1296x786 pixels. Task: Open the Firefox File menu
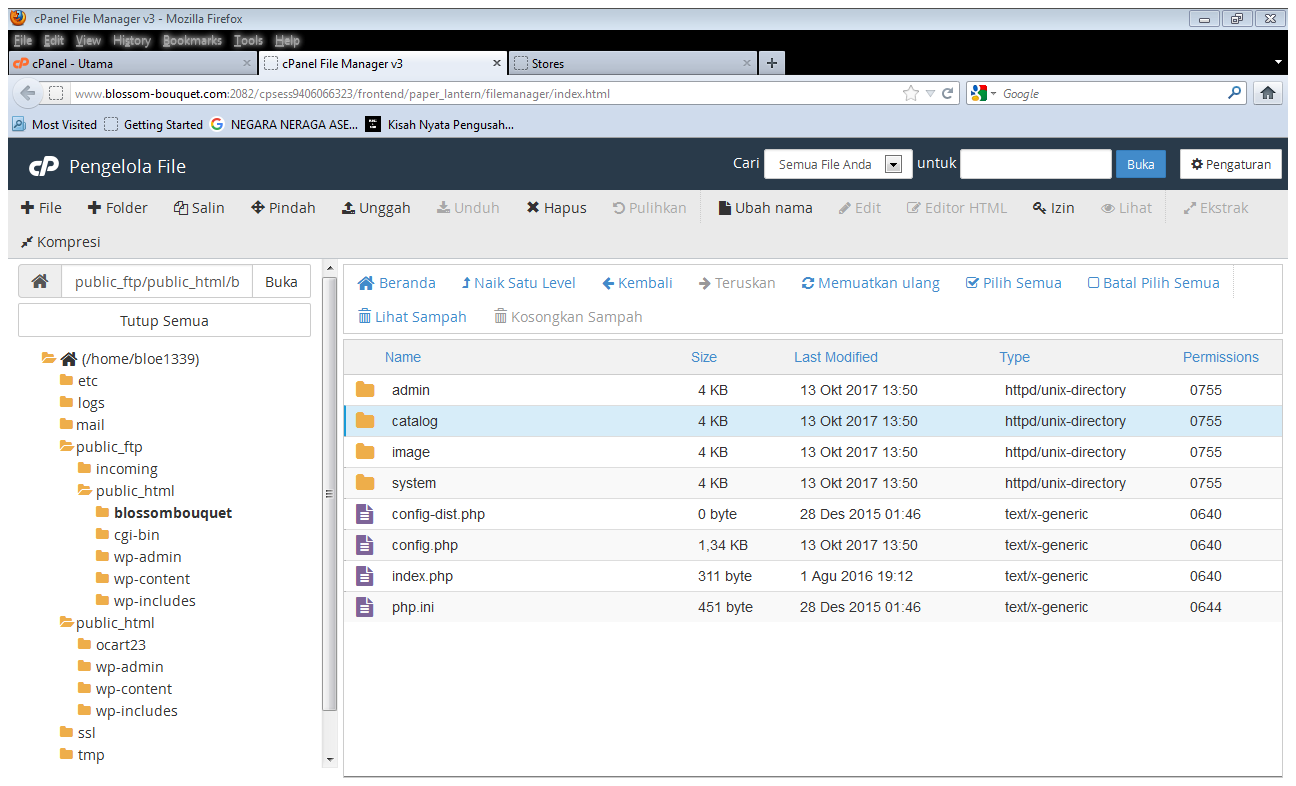(23, 41)
